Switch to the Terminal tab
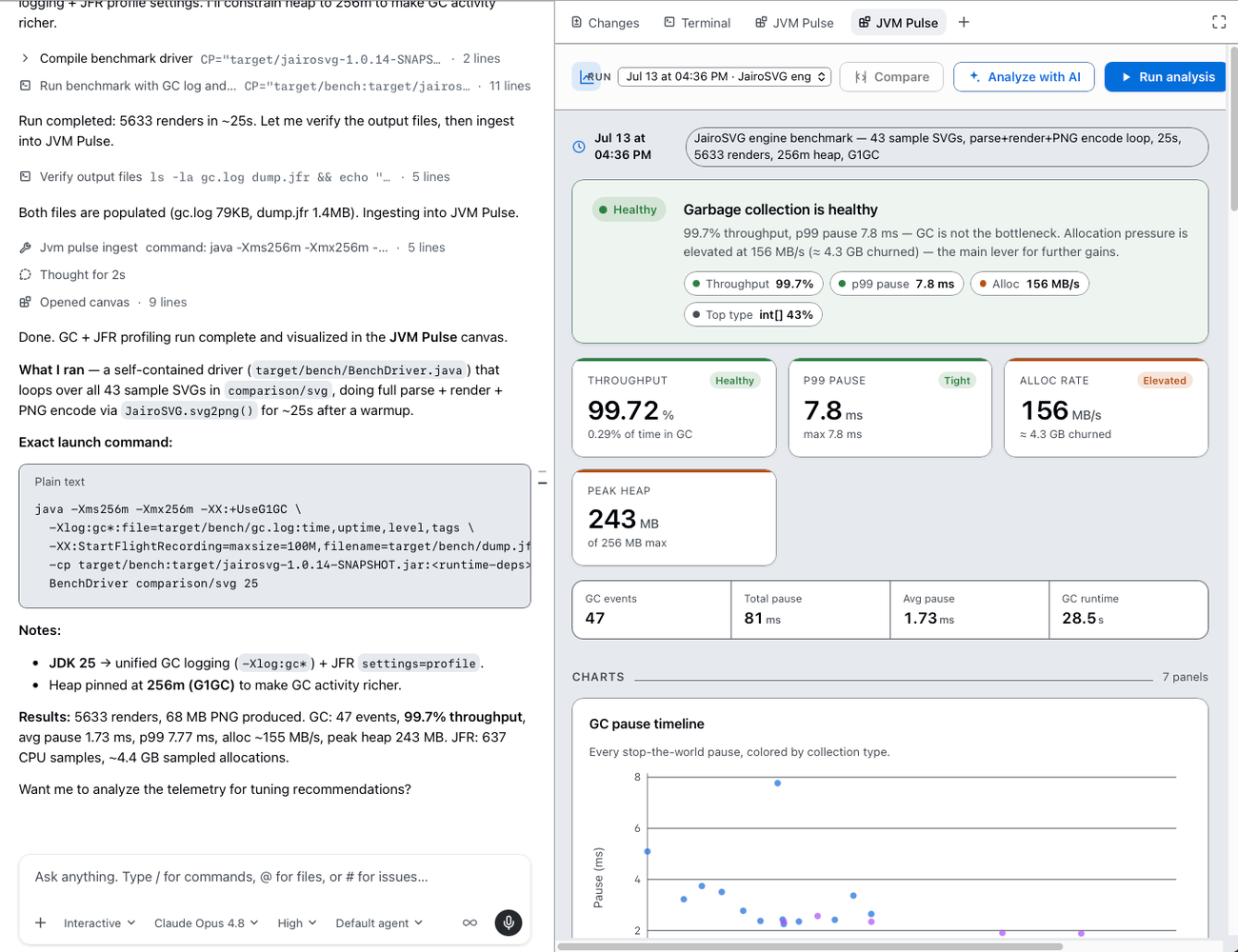This screenshot has width=1238, height=952. (697, 23)
